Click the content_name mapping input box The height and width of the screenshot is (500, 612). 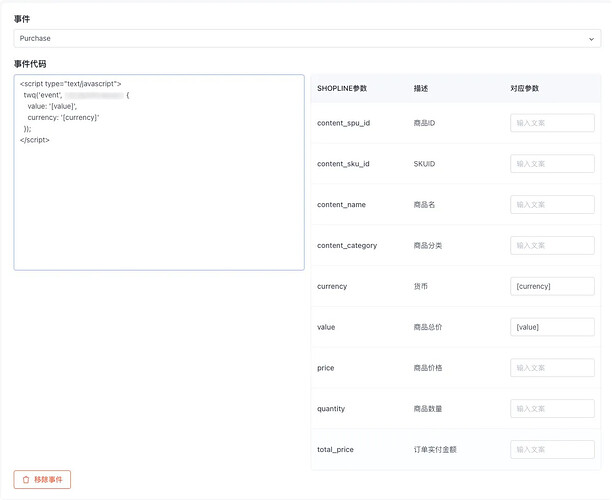(x=552, y=205)
